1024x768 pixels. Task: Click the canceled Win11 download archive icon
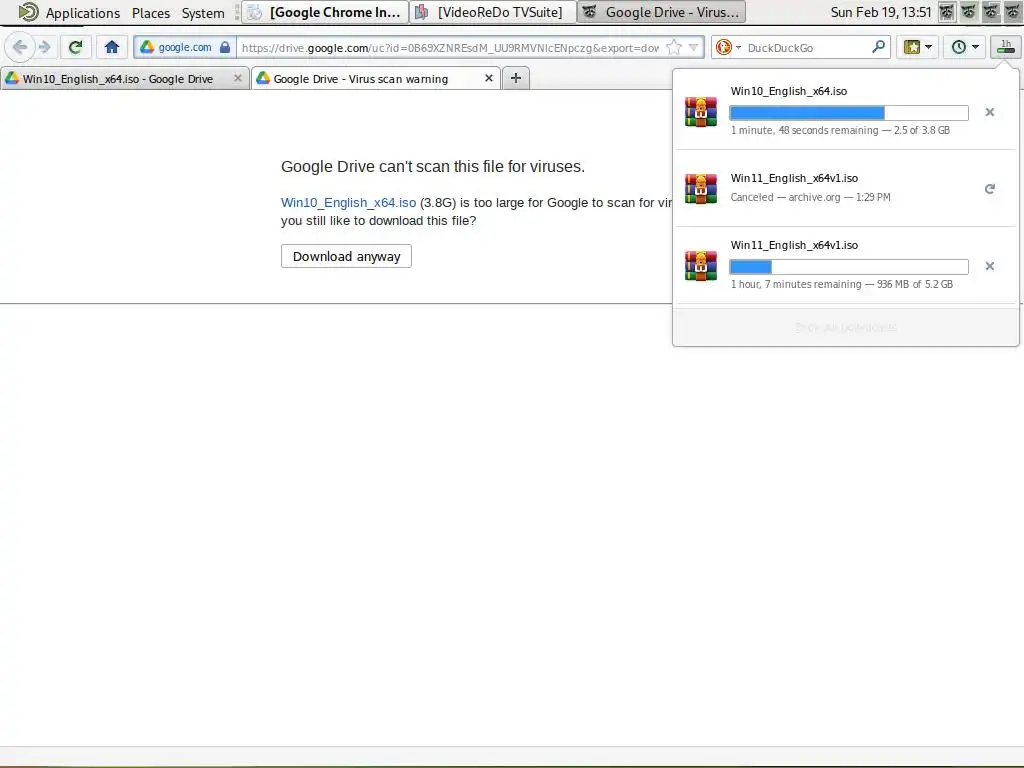(701, 189)
